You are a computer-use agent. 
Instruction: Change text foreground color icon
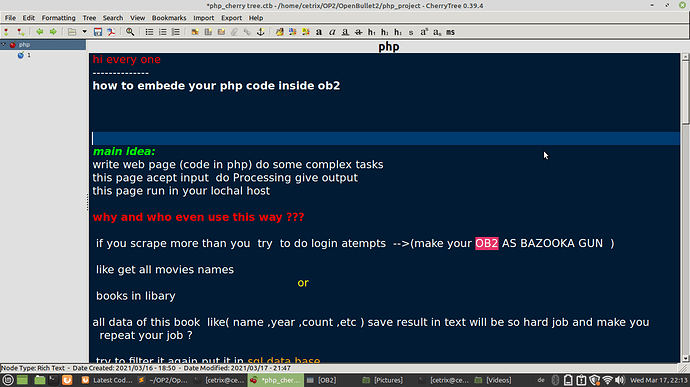[293, 32]
